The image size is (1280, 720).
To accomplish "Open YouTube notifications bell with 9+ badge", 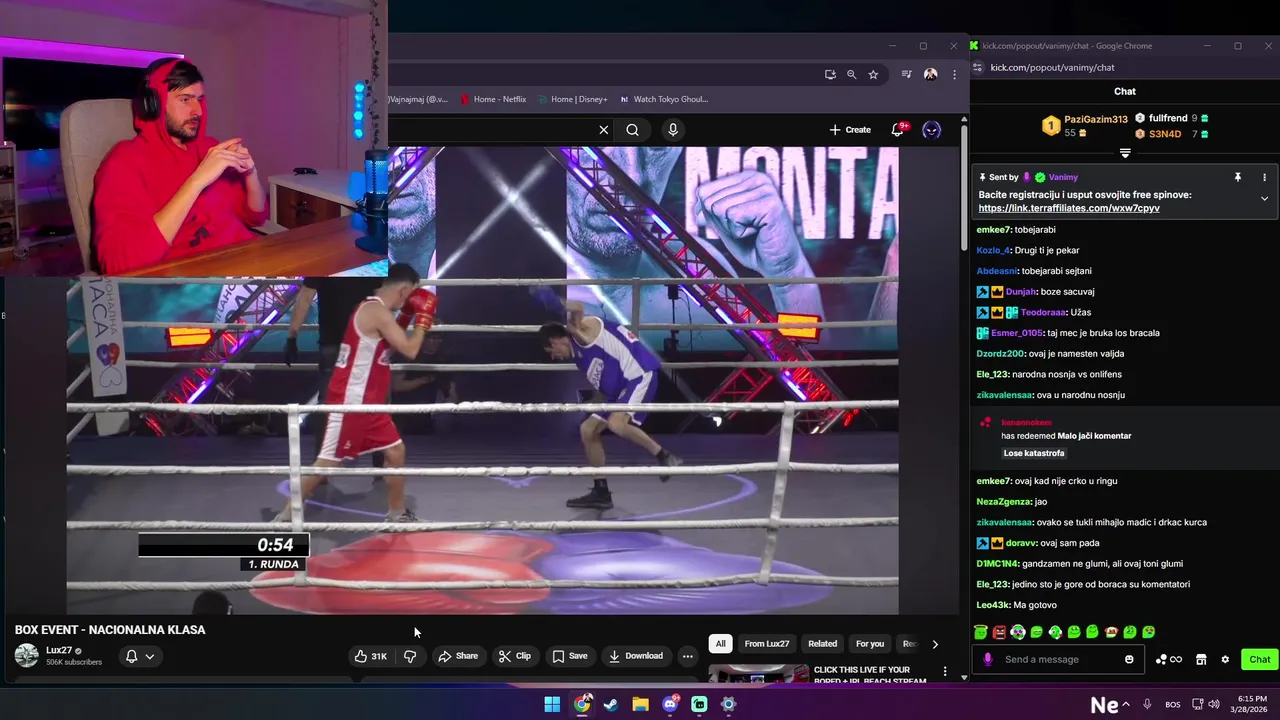I will point(898,129).
